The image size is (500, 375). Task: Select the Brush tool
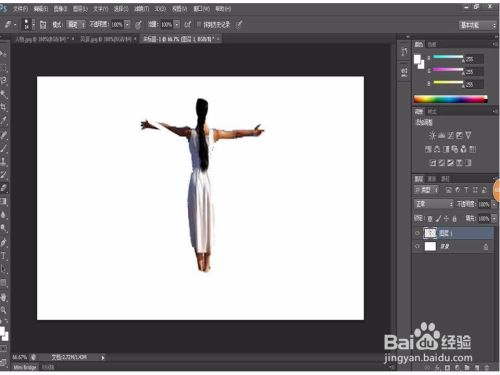(4, 148)
